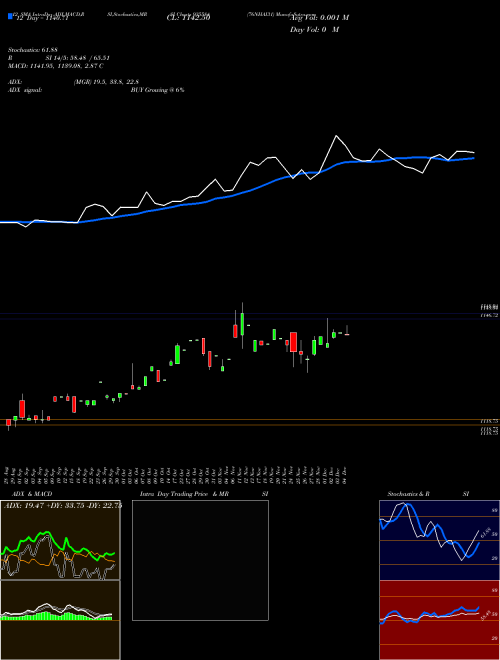500x660 pixels.
Task: Click the 'Stochastics: 61.88' reading
Action: coord(32,50)
